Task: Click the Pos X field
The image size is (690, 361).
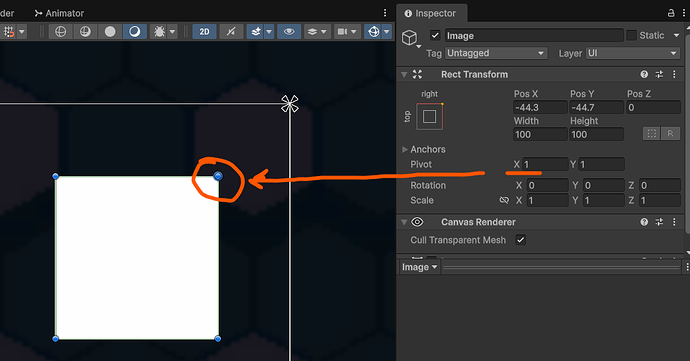Action: (540, 107)
